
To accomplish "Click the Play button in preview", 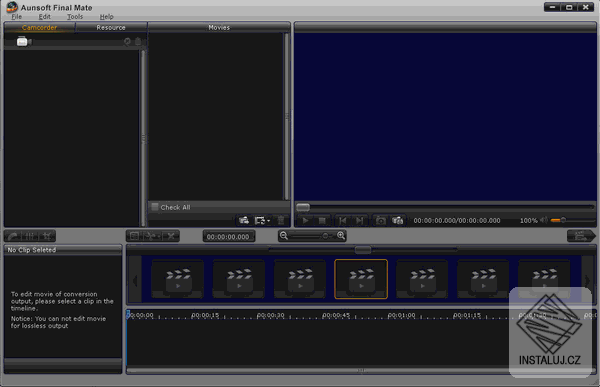I will point(305,220).
